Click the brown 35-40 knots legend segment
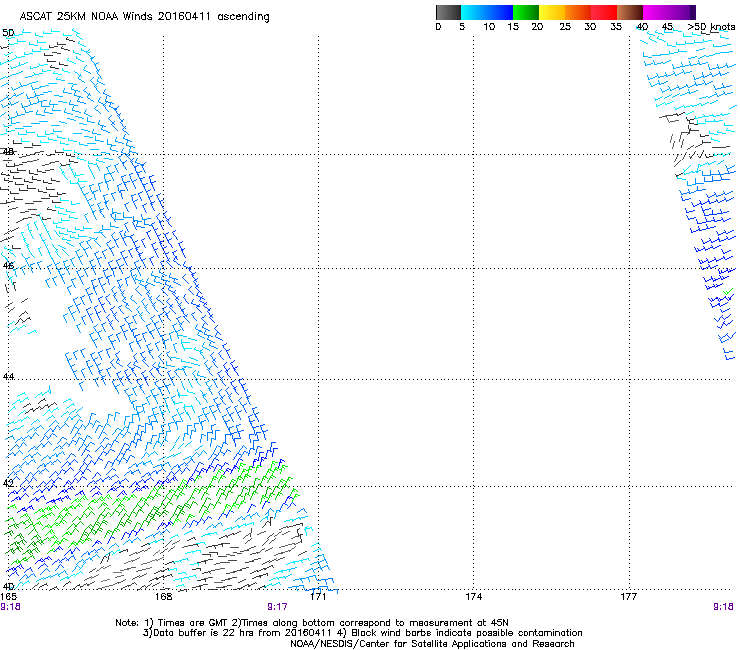740x650 pixels. (x=630, y=12)
